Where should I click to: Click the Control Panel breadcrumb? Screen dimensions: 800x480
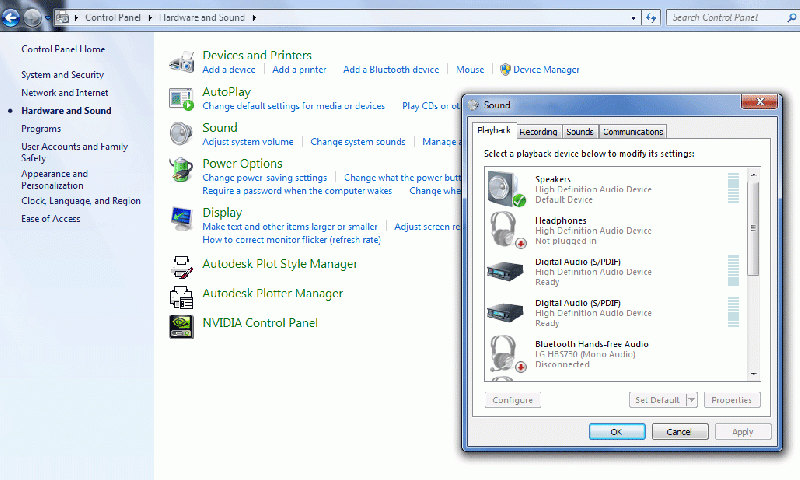coord(113,18)
